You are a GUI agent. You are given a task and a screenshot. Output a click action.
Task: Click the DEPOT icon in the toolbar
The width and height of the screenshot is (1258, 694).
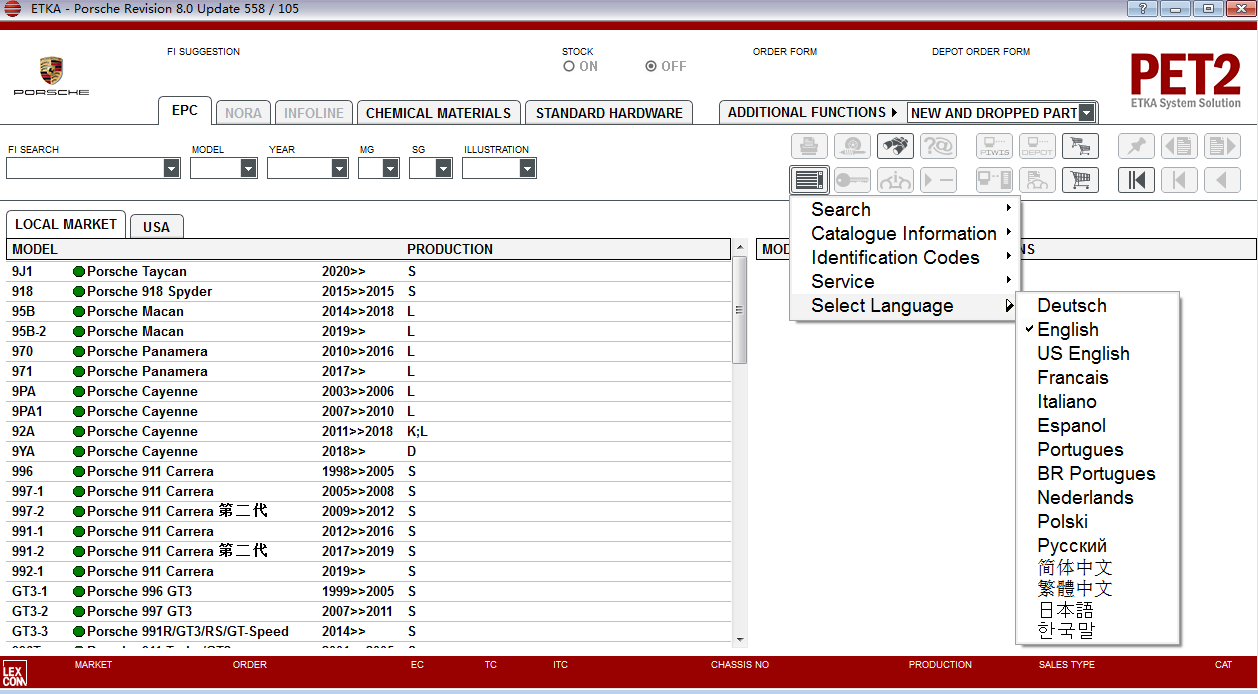coord(1037,146)
